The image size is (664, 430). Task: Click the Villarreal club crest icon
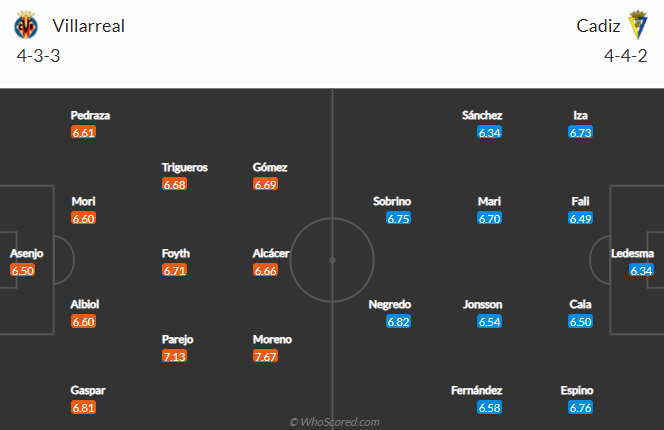pos(26,25)
